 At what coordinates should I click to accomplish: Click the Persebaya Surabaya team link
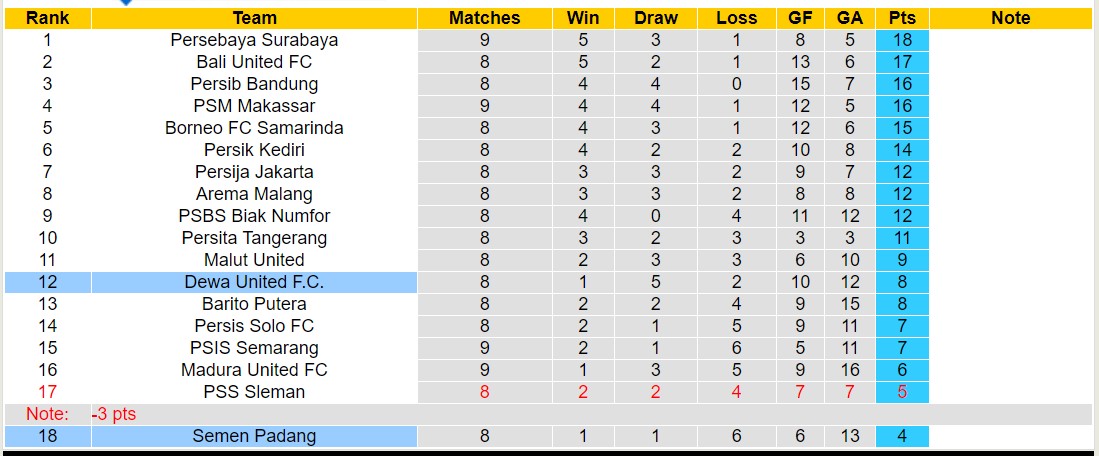click(x=254, y=40)
